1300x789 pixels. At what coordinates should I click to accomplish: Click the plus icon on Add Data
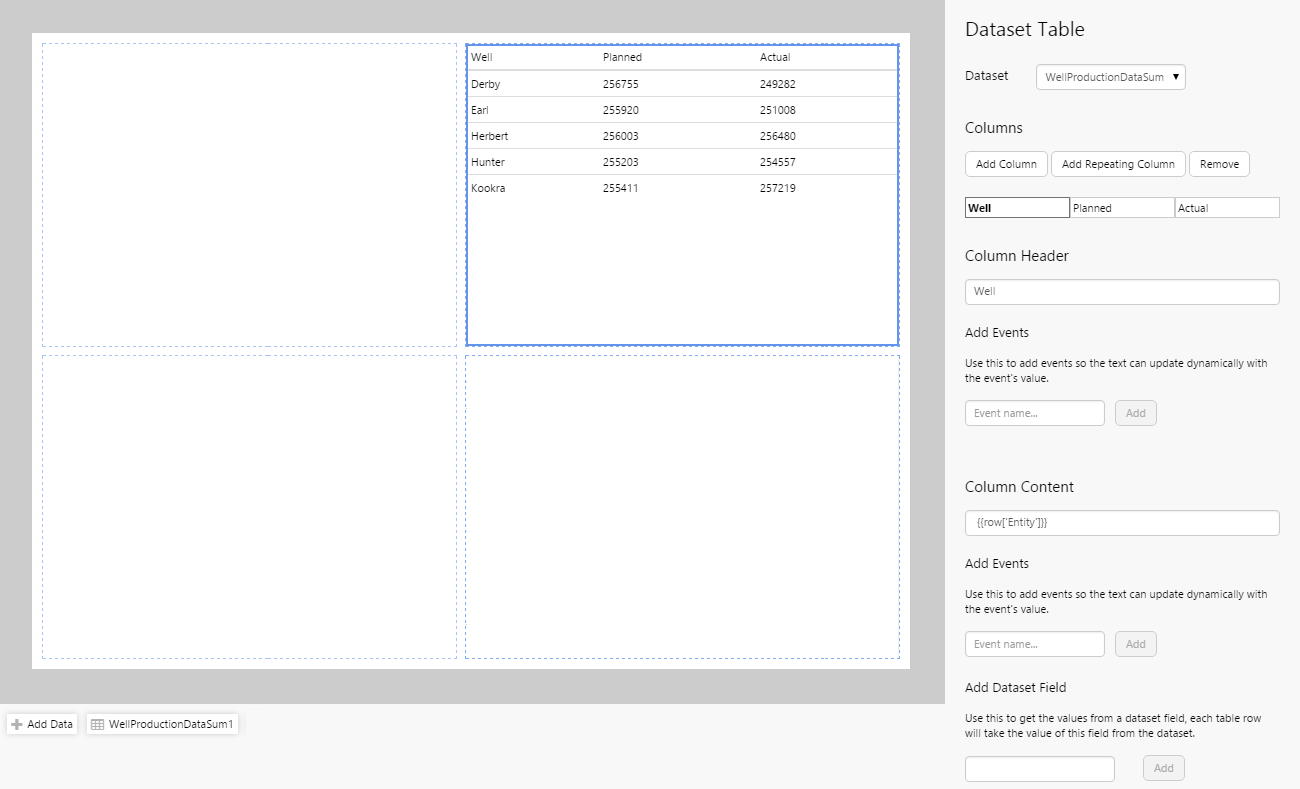tap(17, 724)
